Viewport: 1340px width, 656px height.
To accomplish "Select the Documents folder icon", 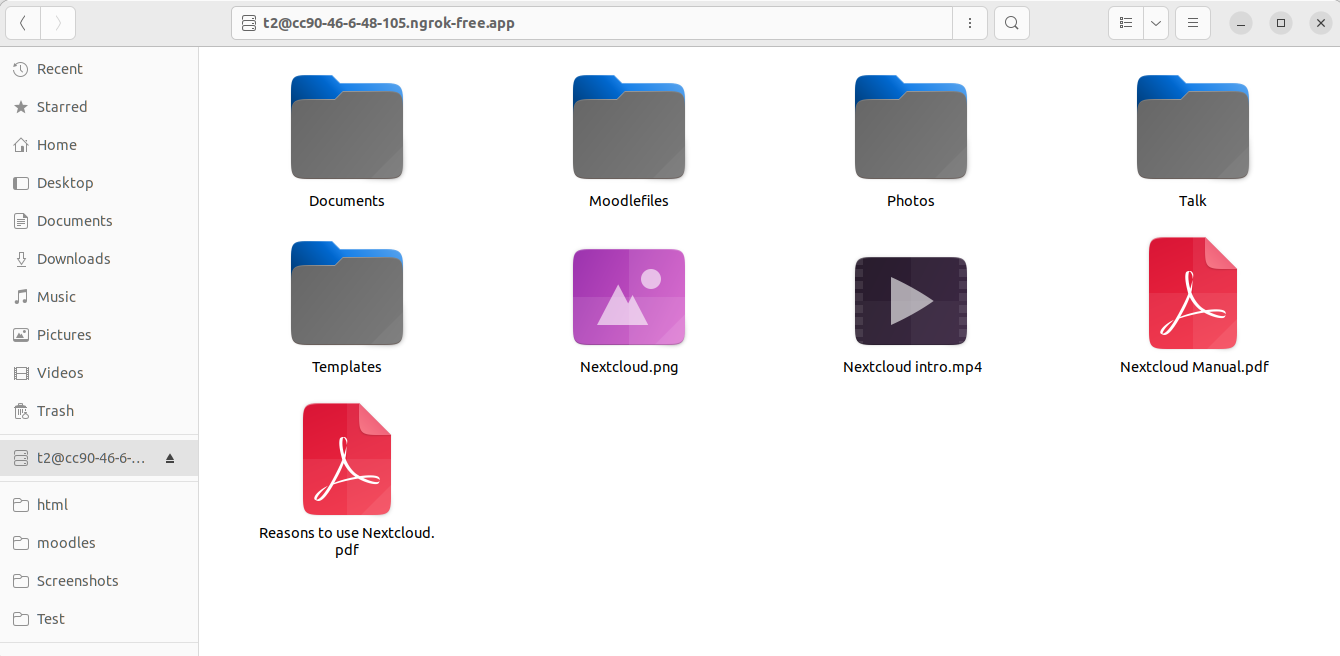I will [347, 128].
